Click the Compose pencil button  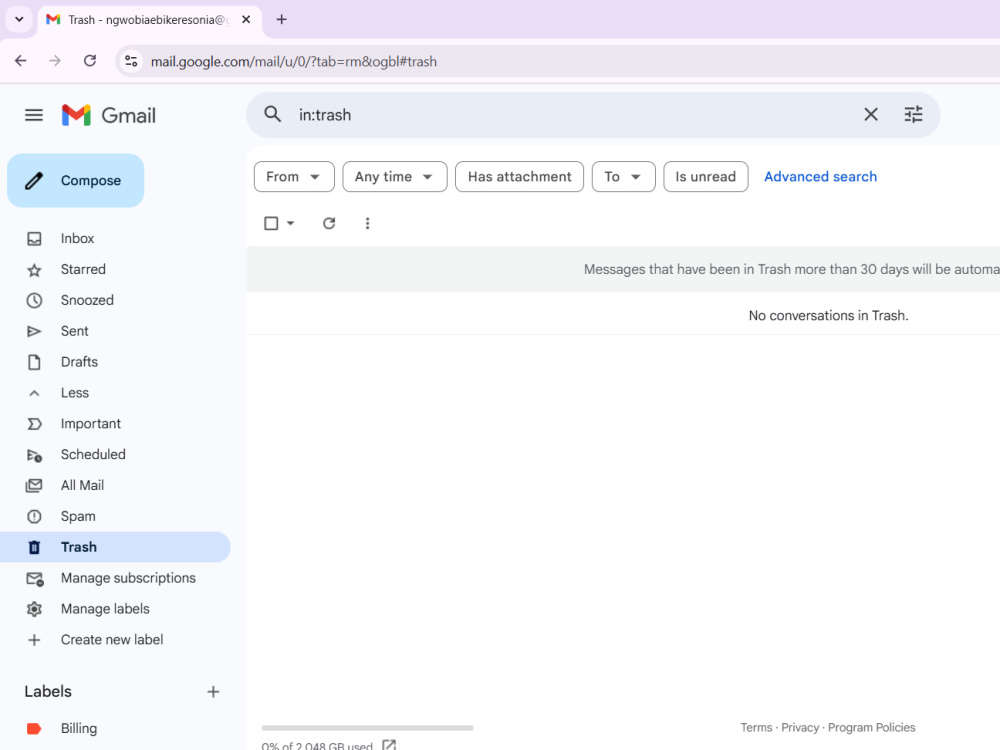pos(75,180)
